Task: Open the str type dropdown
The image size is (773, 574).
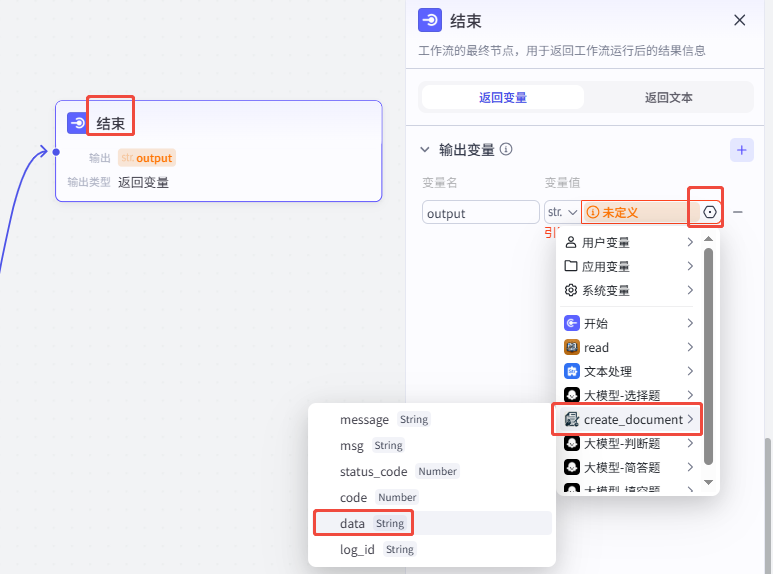Action: tap(561, 212)
